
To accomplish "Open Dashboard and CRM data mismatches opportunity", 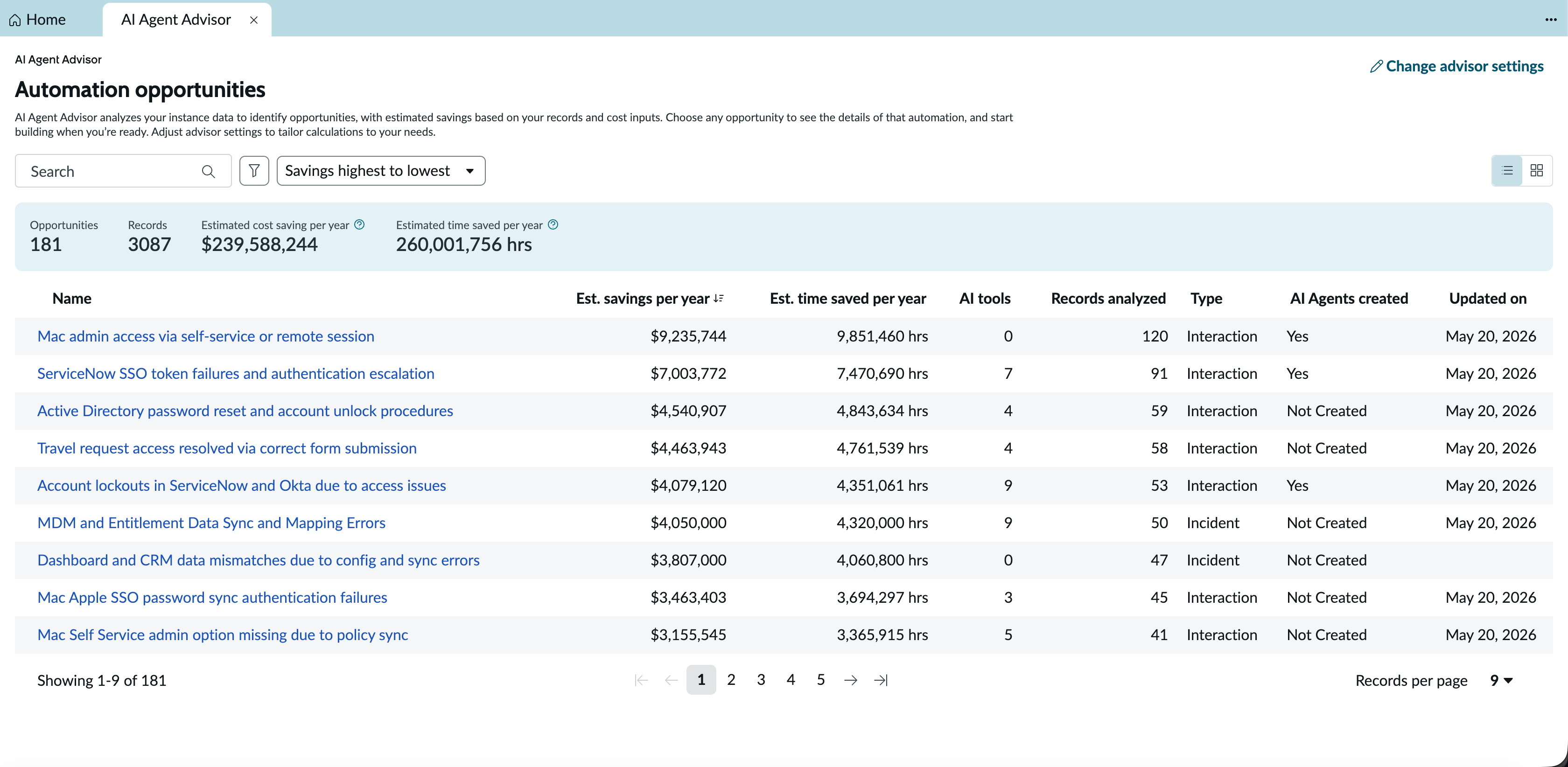I will (x=259, y=560).
